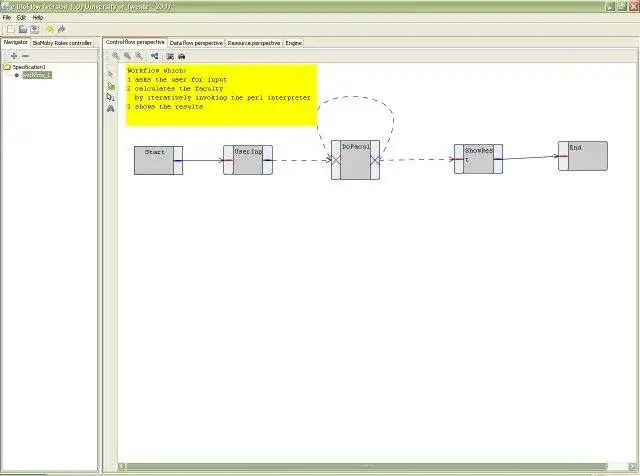Click the New file toolbar icon
640x476 pixels.
click(x=11, y=29)
